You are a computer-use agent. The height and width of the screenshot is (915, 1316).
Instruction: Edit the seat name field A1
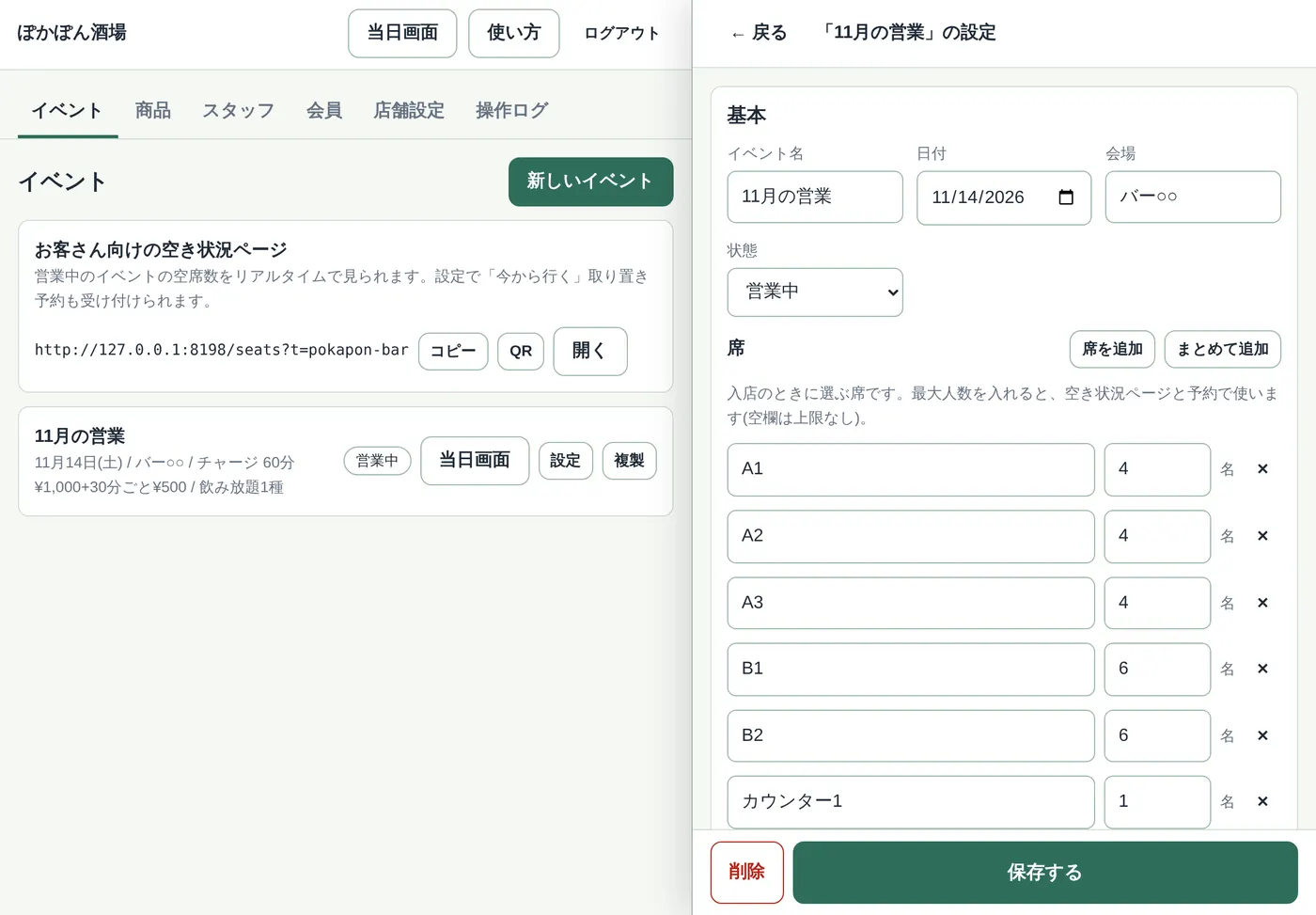pyautogui.click(x=911, y=469)
